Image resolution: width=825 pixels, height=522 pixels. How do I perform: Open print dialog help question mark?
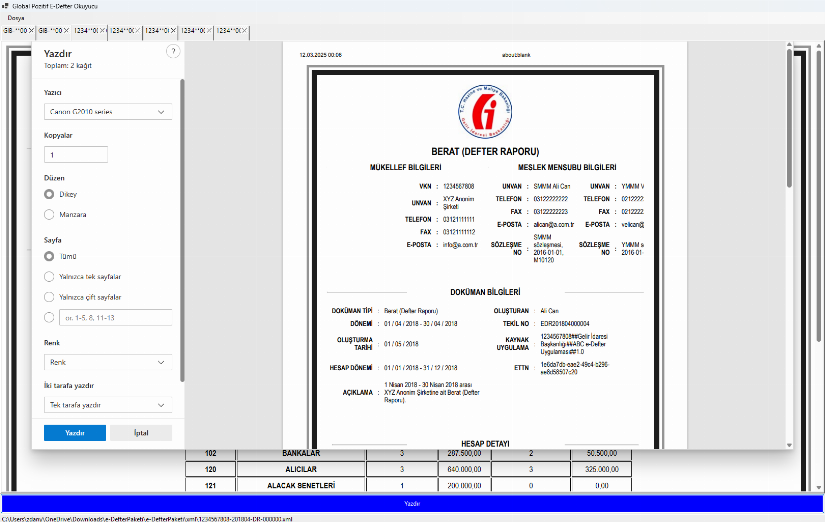click(x=173, y=52)
